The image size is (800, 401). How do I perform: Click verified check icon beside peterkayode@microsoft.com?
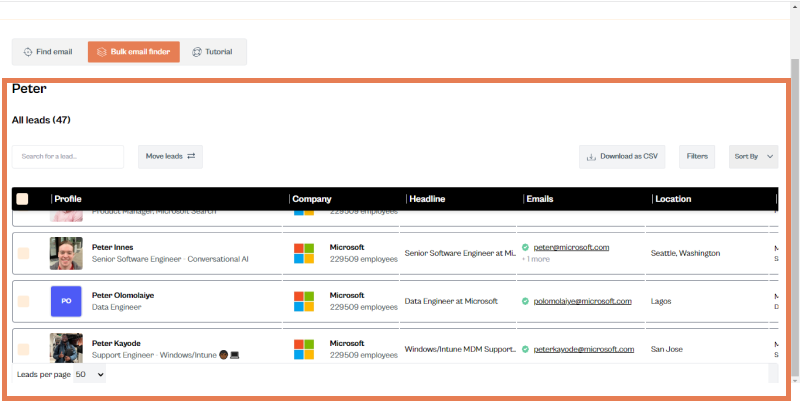pyautogui.click(x=525, y=349)
